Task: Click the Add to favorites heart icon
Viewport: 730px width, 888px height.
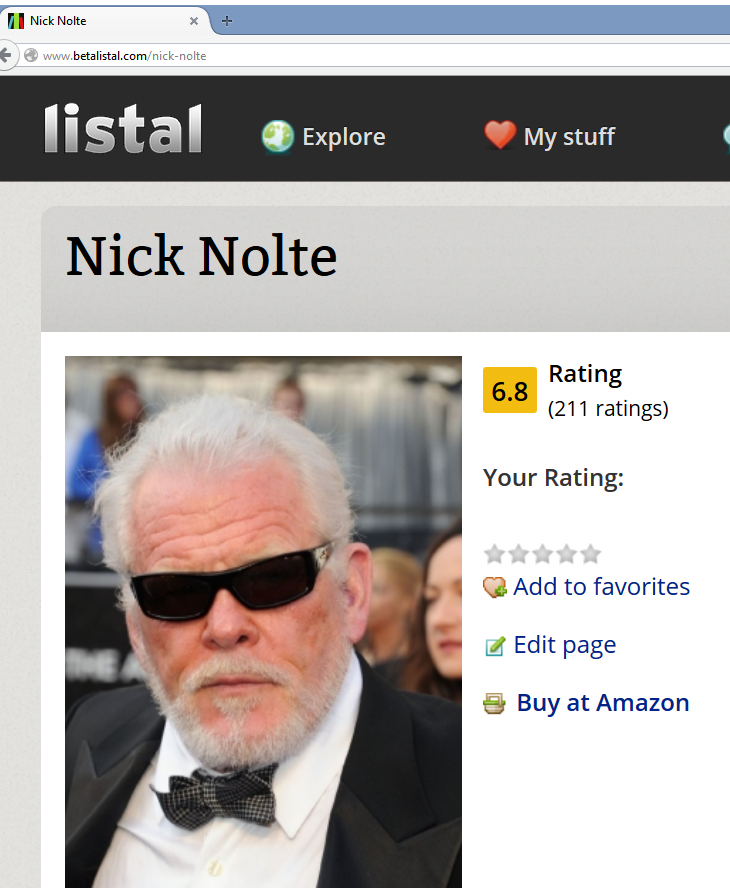Action: pyautogui.click(x=494, y=587)
